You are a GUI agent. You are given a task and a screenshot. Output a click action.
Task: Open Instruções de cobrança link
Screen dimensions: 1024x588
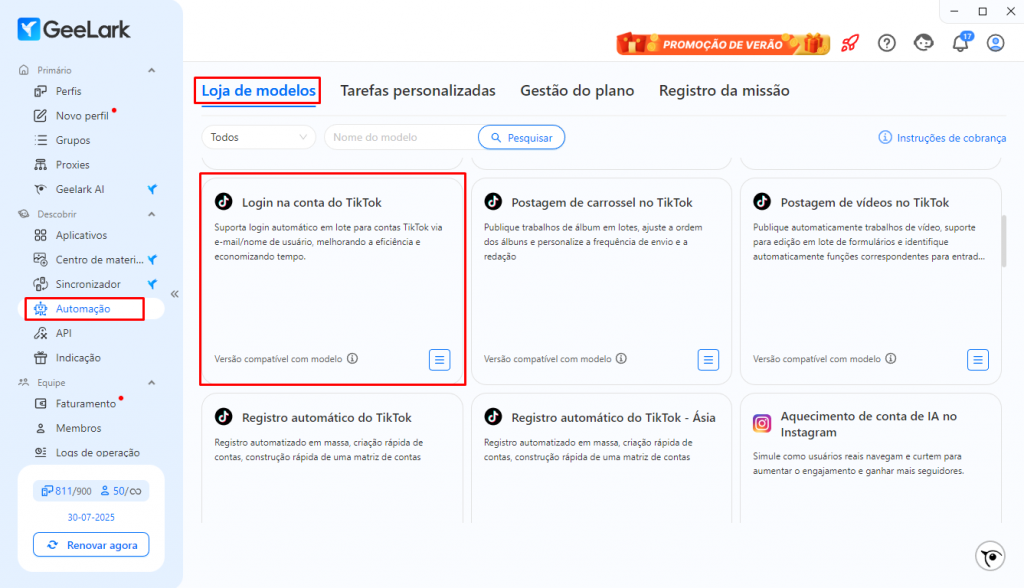(942, 138)
